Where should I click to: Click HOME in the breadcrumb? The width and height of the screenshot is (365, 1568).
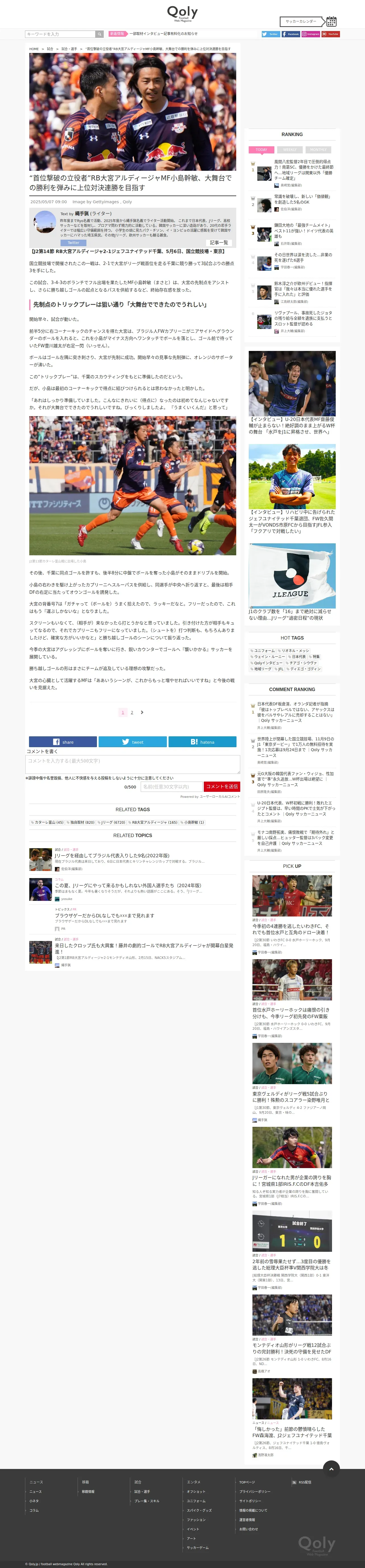(34, 49)
